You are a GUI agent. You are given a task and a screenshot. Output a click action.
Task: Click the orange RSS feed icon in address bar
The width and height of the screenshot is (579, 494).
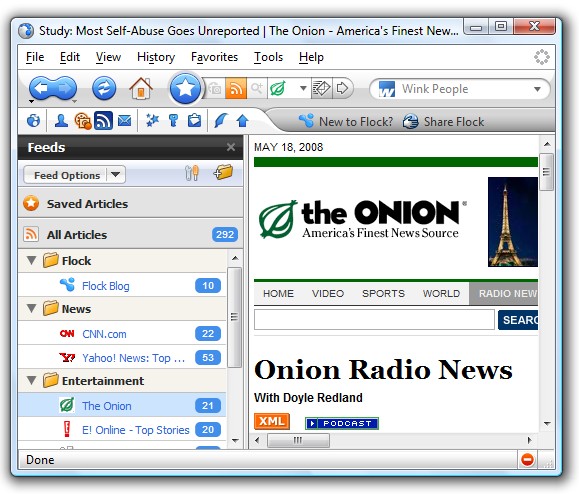tap(236, 88)
